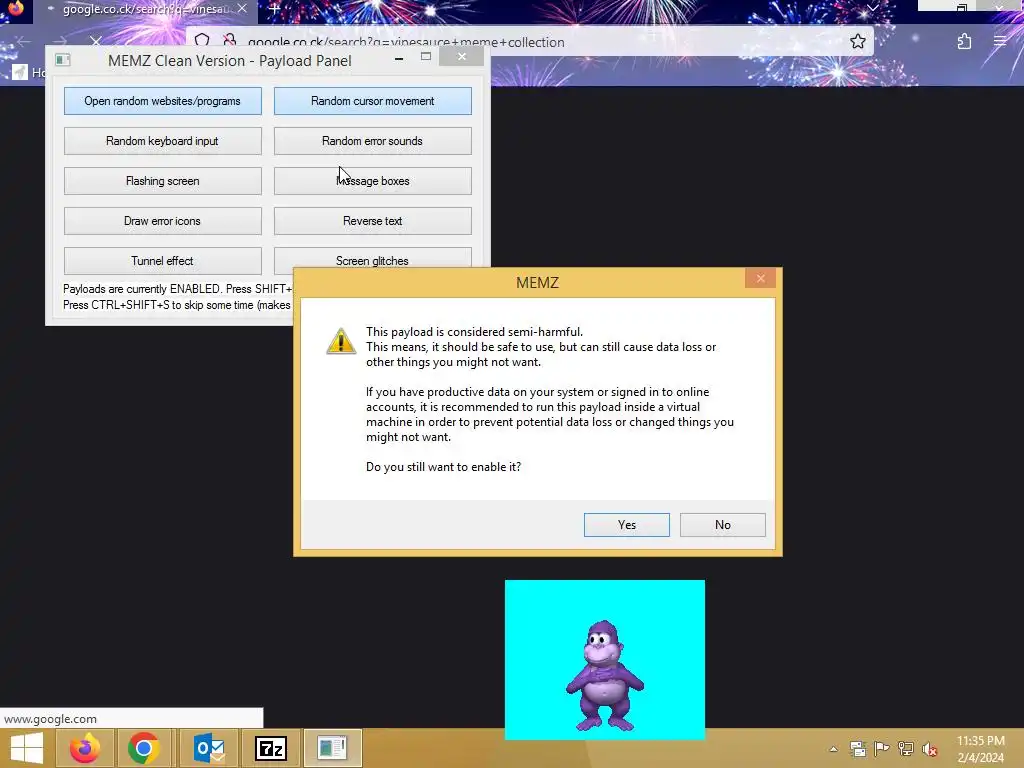Click the muted volume tray icon
Image resolution: width=1024 pixels, height=768 pixels.
pos(929,749)
